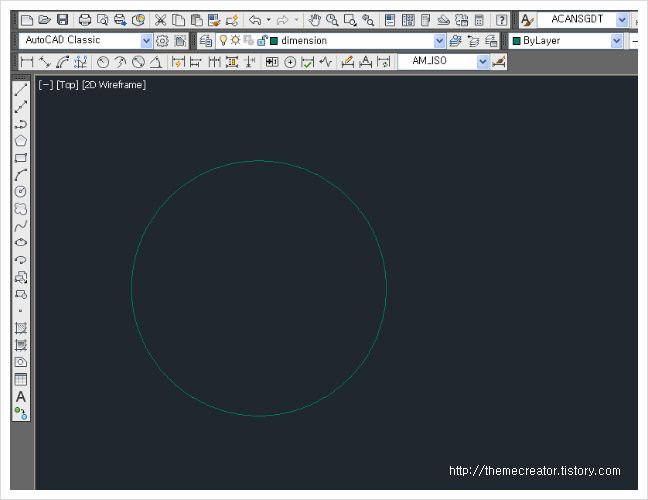
Task: Select the Angular dimension tool
Action: (156, 62)
